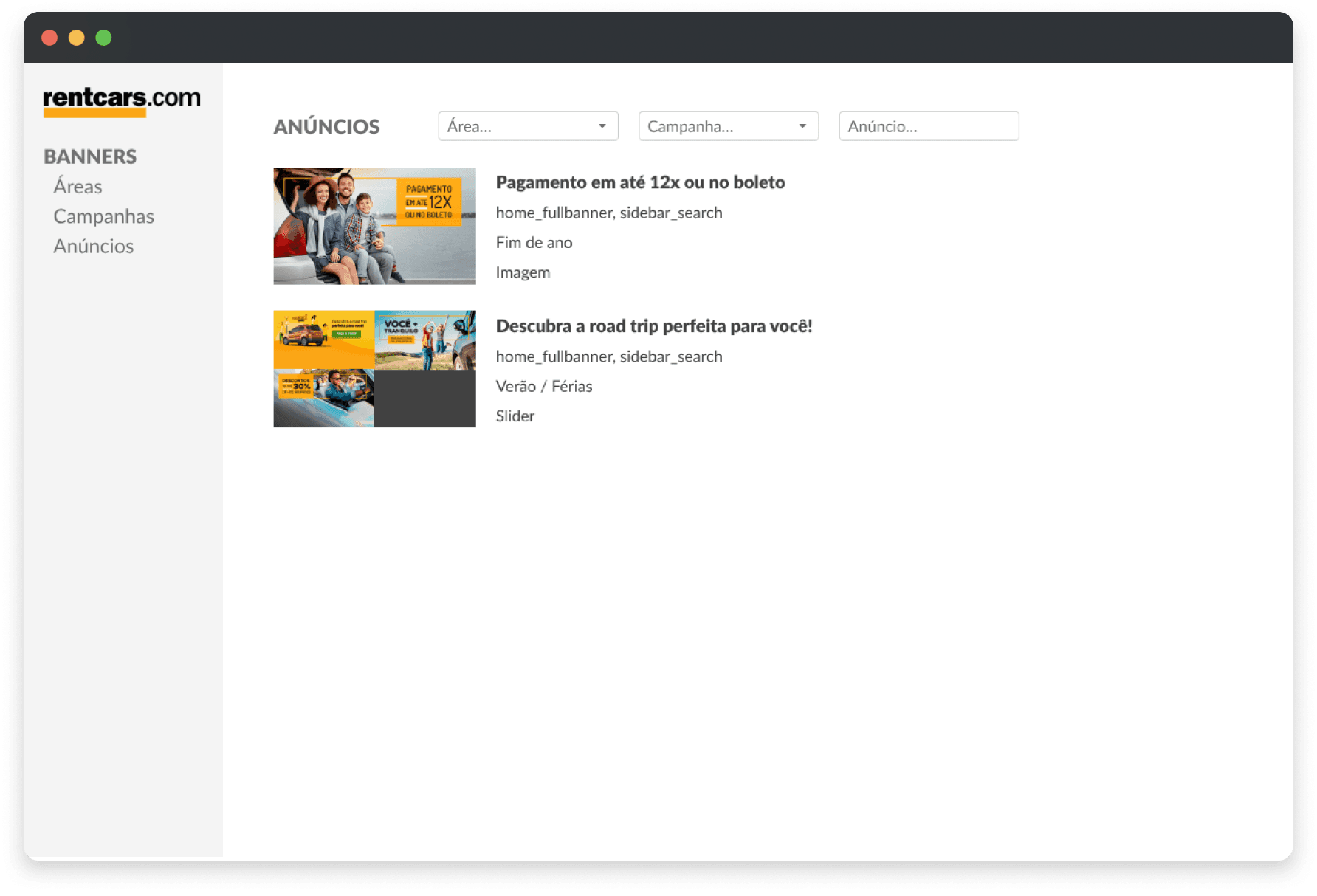Select Anúncios in the sidebar

click(x=93, y=246)
